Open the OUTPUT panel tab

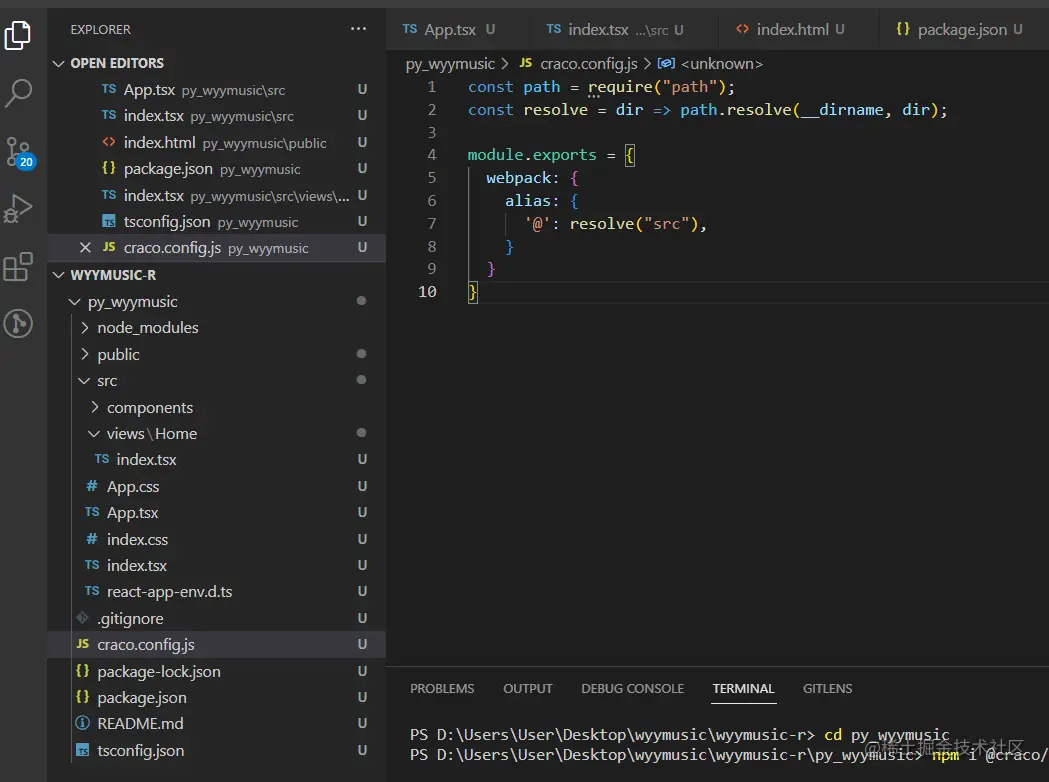coord(528,688)
